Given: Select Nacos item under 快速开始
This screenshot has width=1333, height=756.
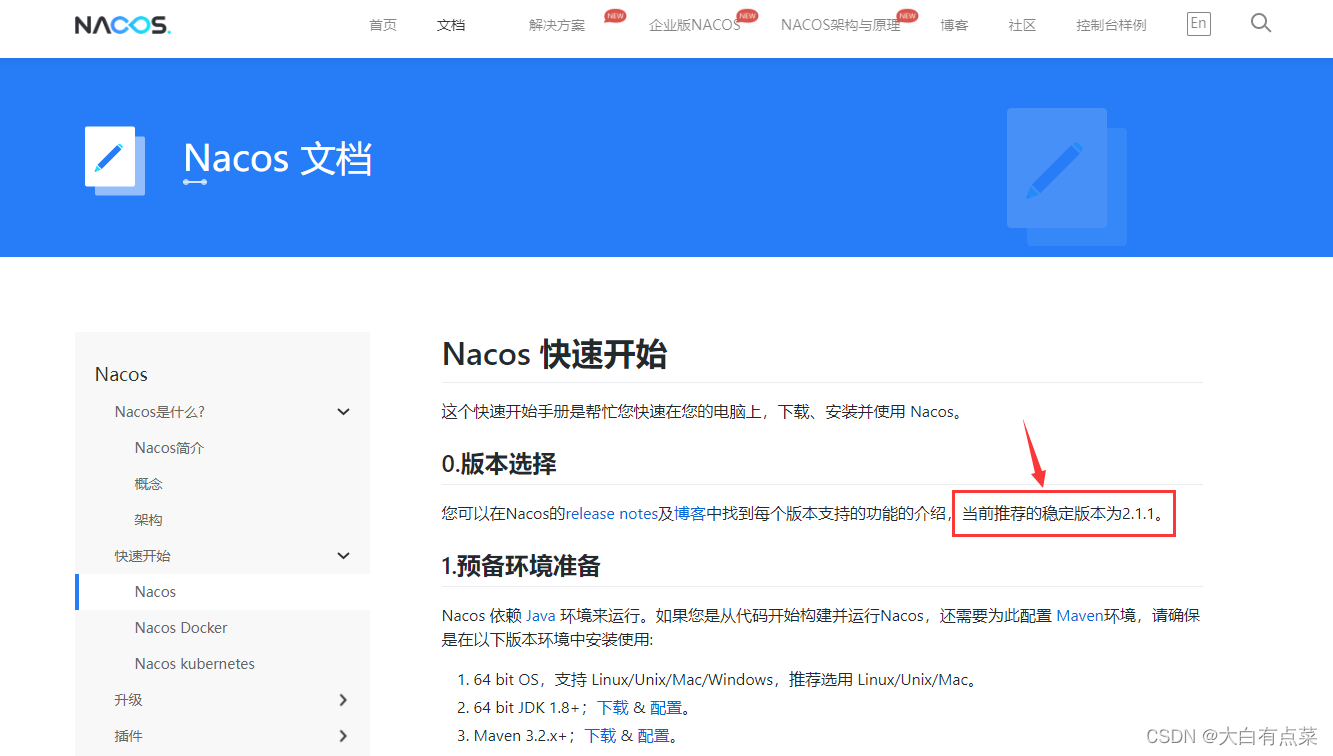Looking at the screenshot, I should coord(155,592).
